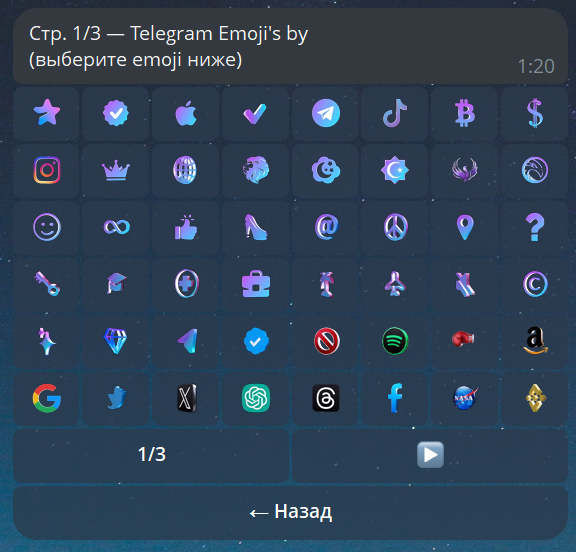This screenshot has height=552, width=576.
Task: Click the 1/3 page indicator button
Action: click(x=151, y=455)
